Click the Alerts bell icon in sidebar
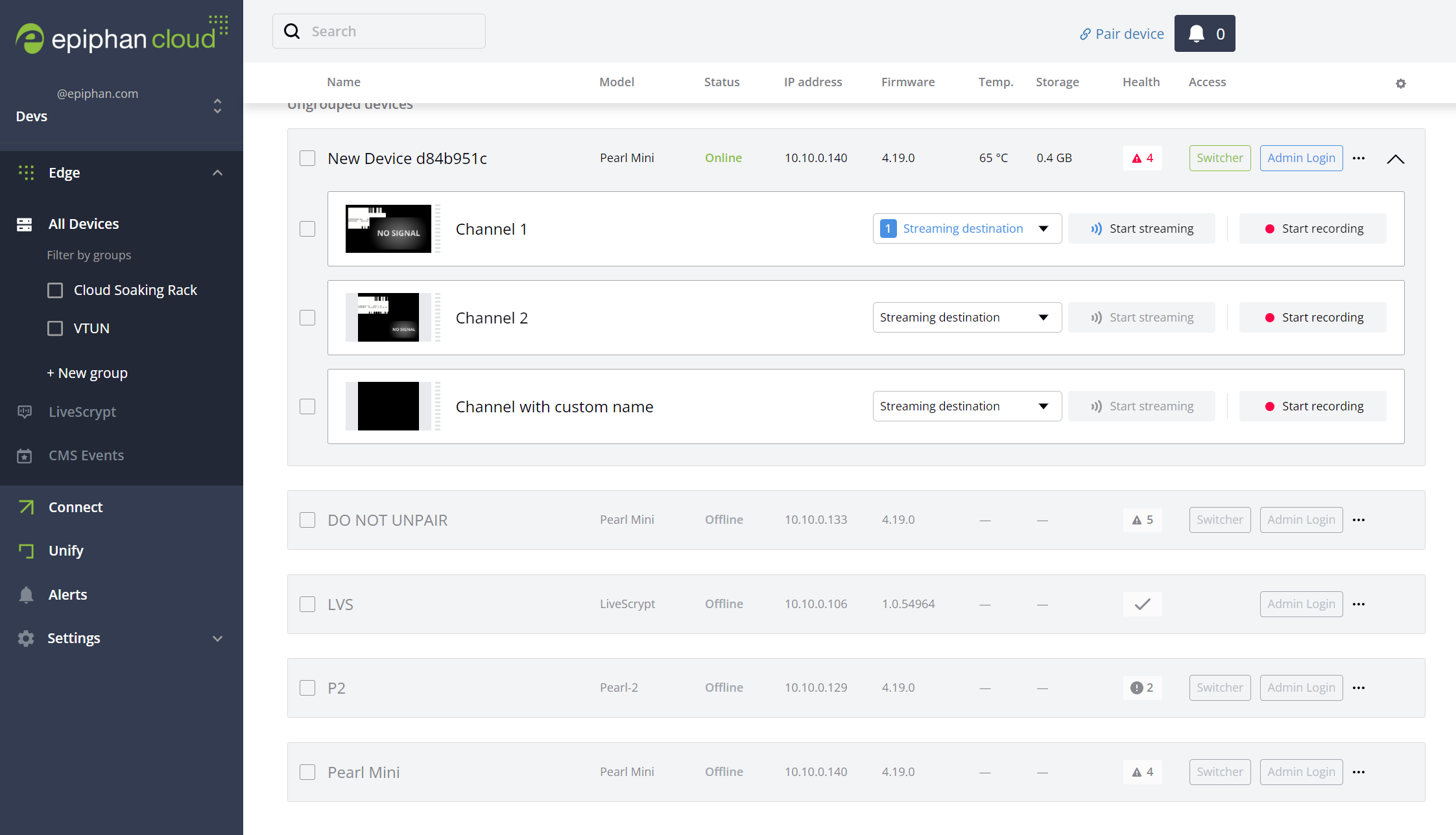The image size is (1456, 835). coord(26,594)
